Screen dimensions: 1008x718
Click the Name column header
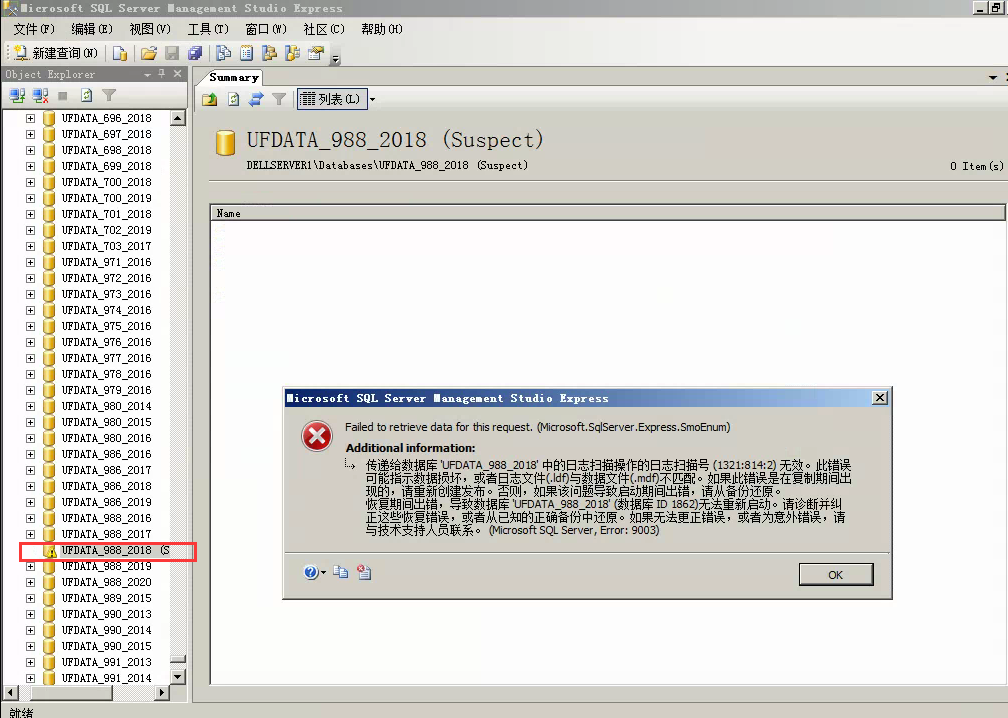(x=608, y=213)
